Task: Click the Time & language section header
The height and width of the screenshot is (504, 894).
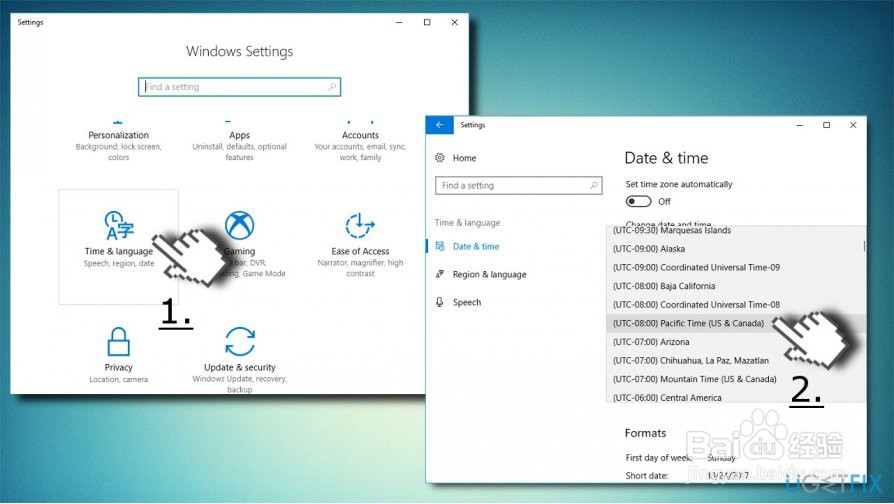Action: pyautogui.click(x=468, y=223)
